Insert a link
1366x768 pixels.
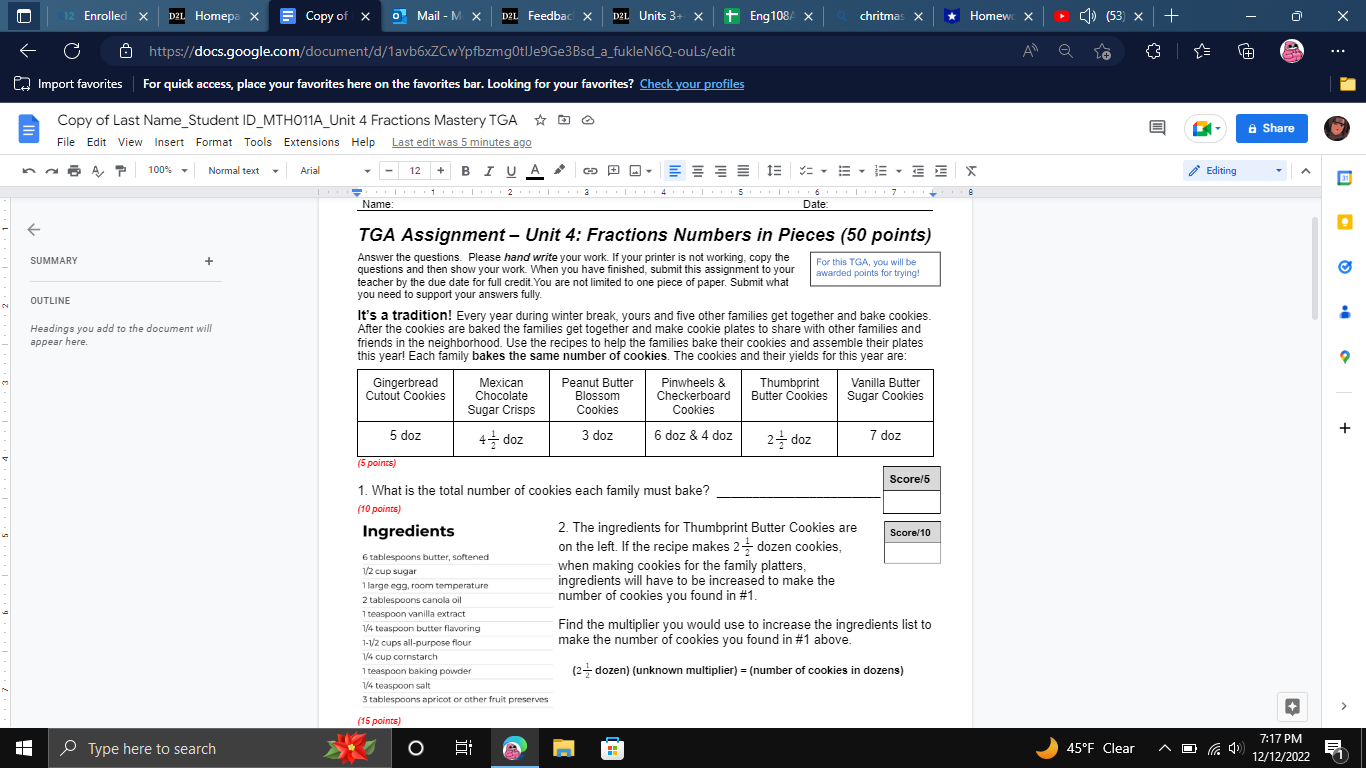(x=589, y=170)
